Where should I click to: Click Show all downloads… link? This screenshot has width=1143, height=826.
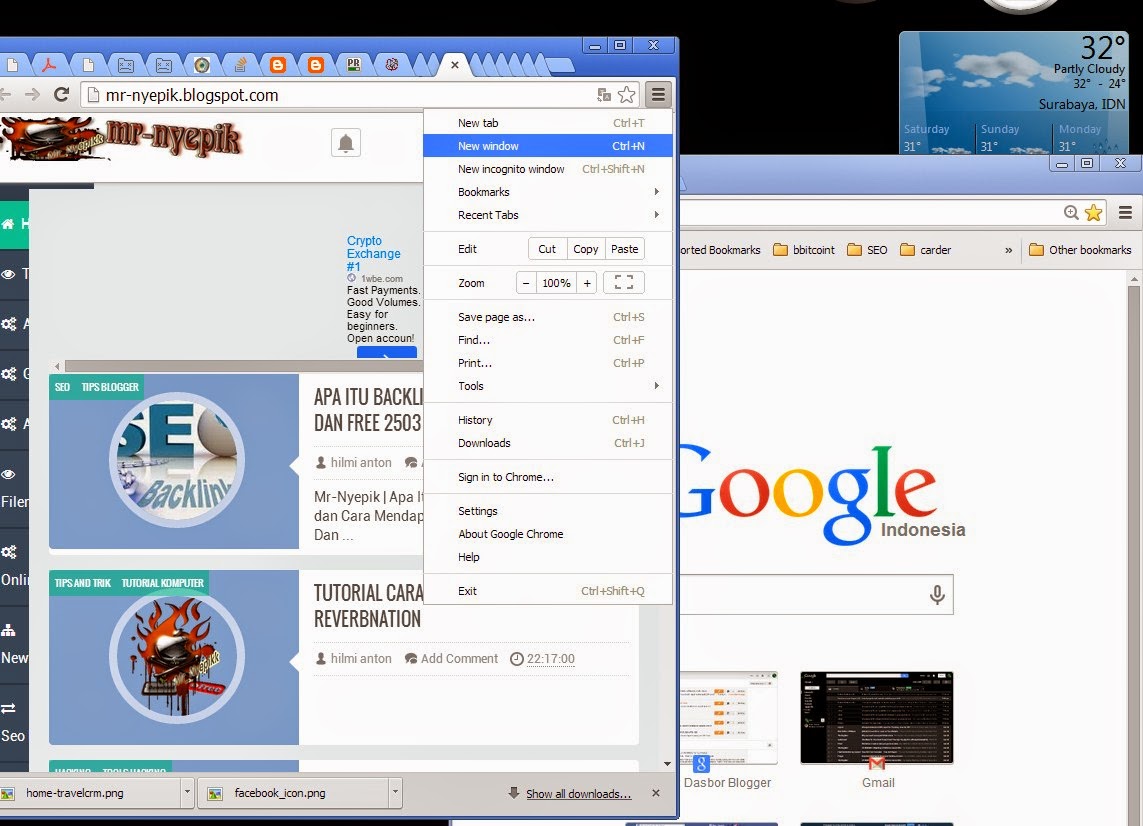579,794
